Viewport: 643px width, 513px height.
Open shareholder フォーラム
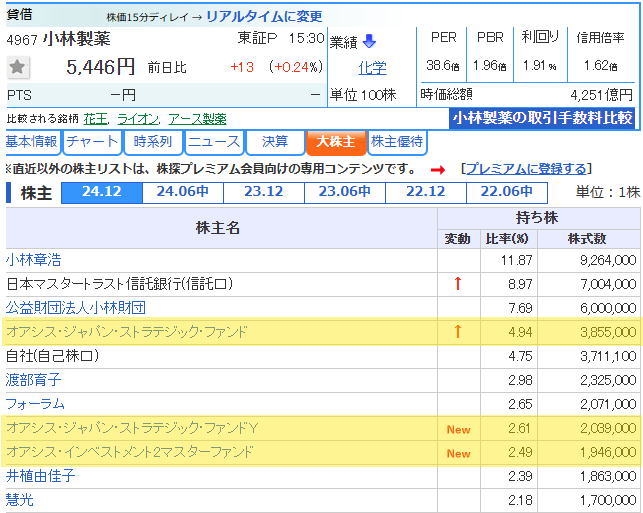(x=35, y=404)
